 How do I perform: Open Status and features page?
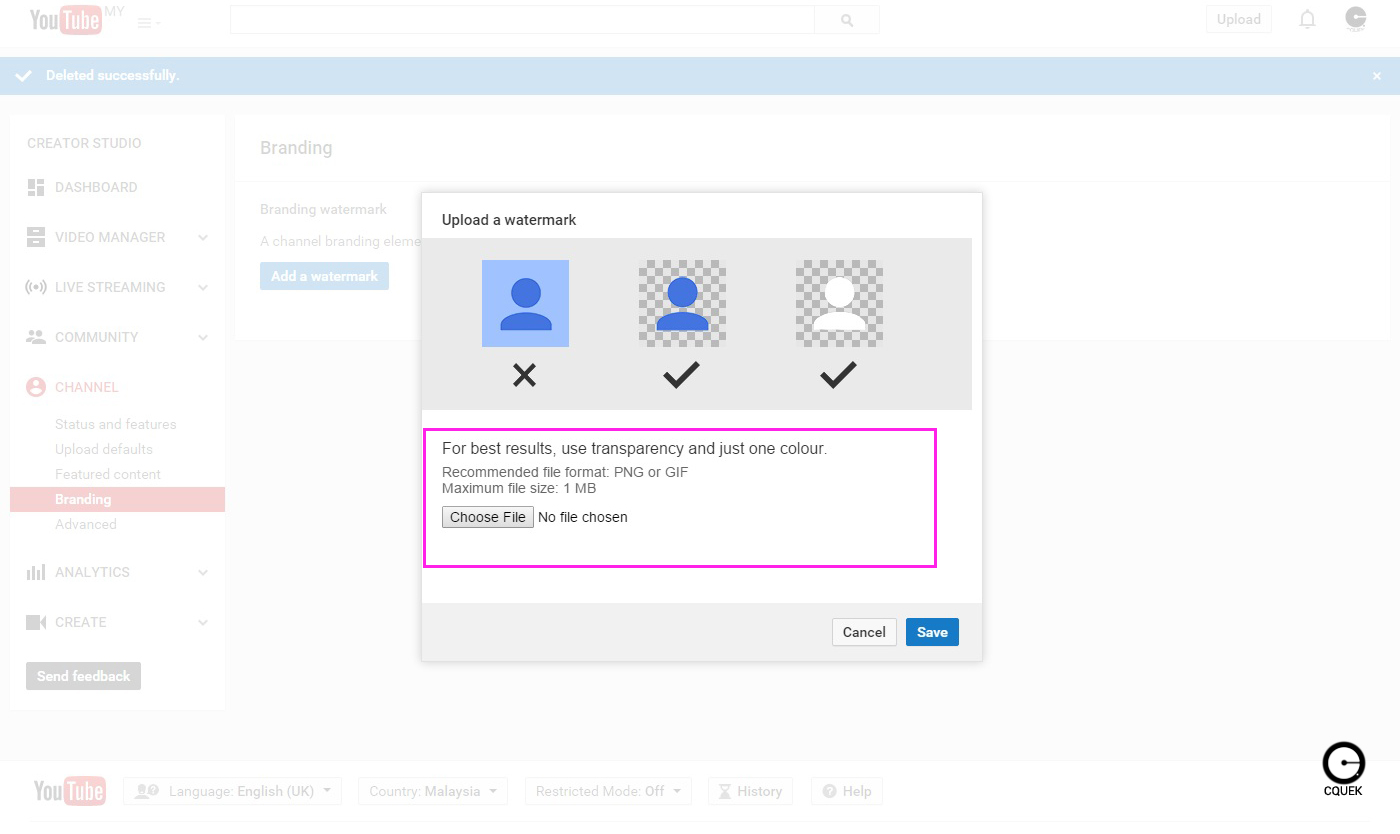(x=116, y=424)
